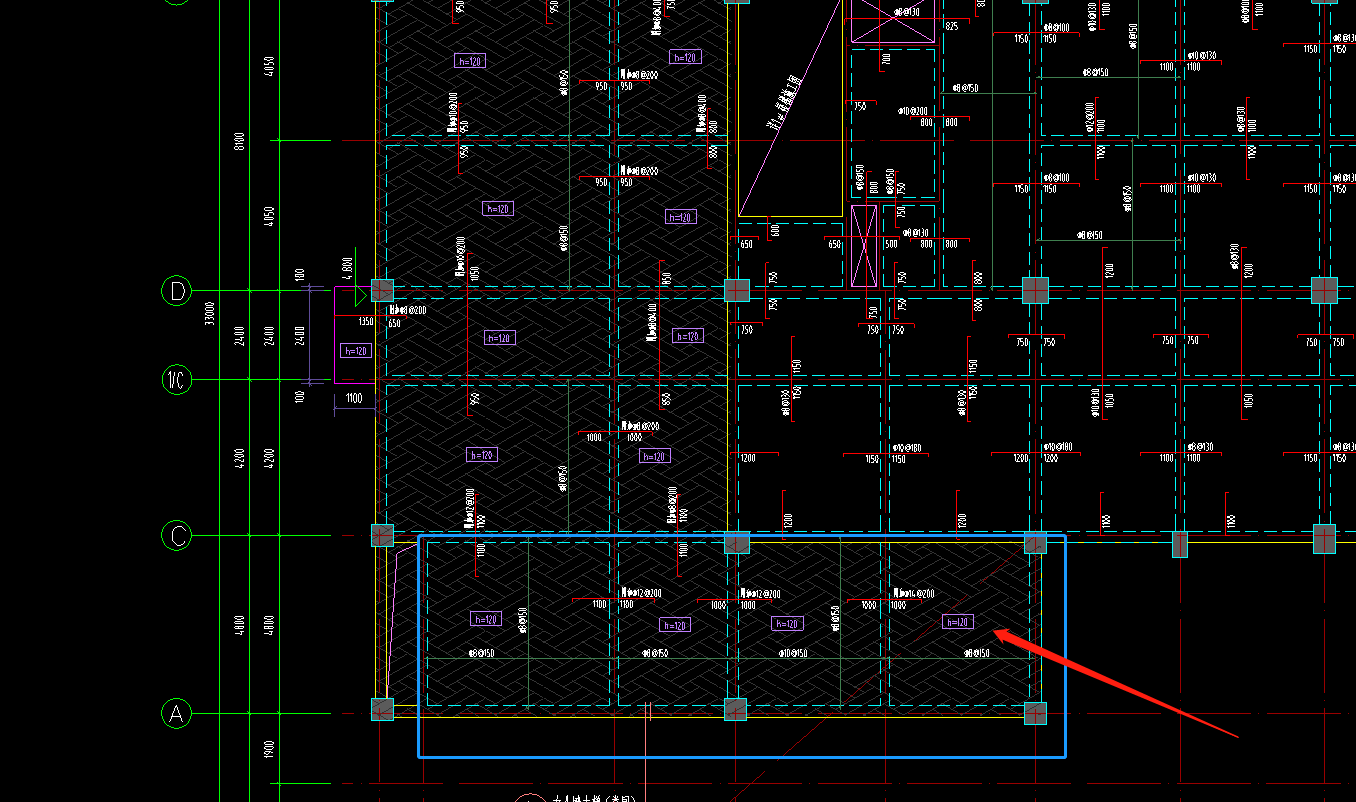Pick the crossed magenta opening beside the 500 dimension

click(x=863, y=246)
